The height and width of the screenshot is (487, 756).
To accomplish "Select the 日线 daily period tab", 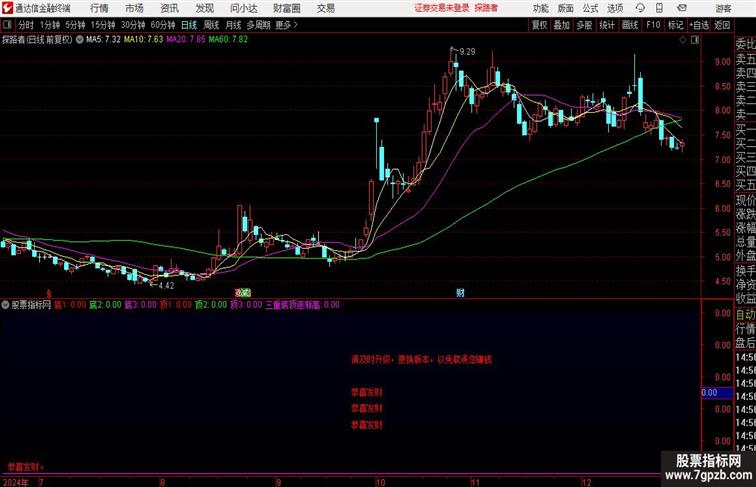I will (x=189, y=25).
